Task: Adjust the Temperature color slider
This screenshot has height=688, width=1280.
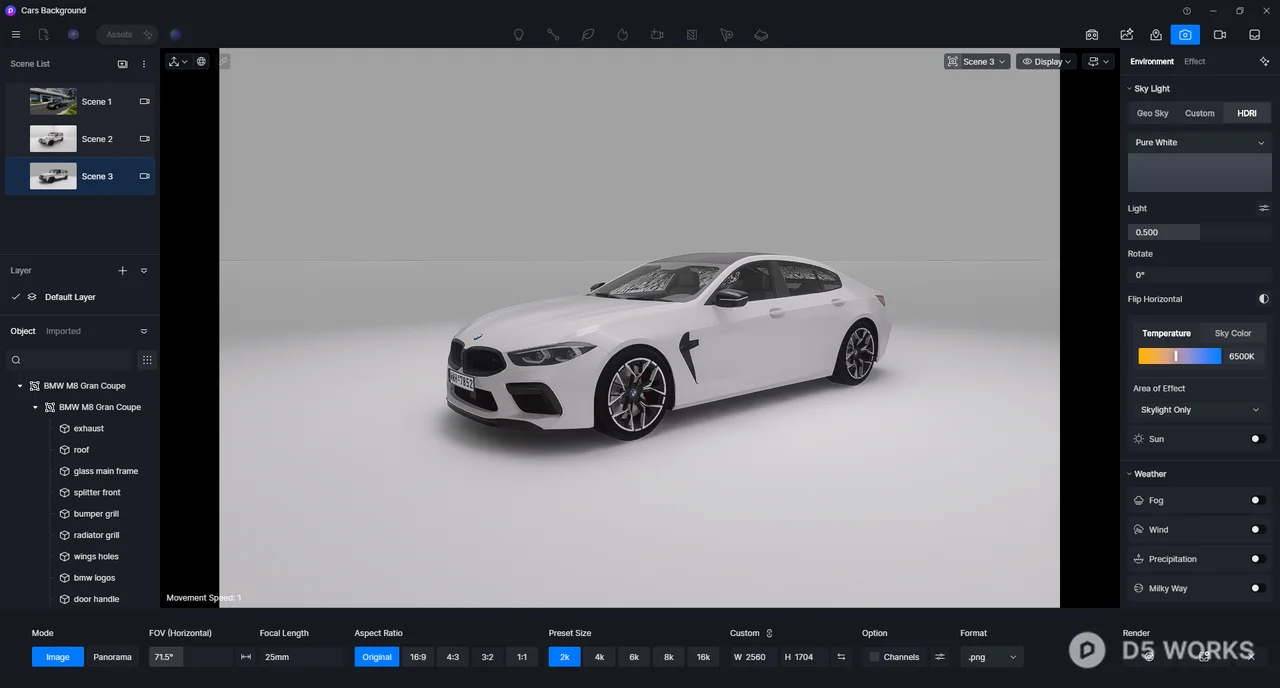Action: click(1180, 356)
